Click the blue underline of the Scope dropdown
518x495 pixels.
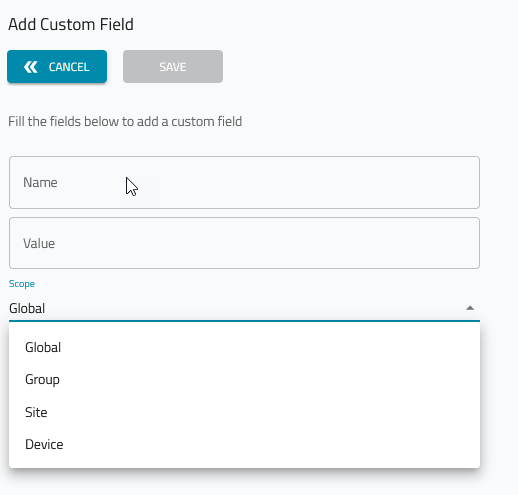(x=244, y=321)
